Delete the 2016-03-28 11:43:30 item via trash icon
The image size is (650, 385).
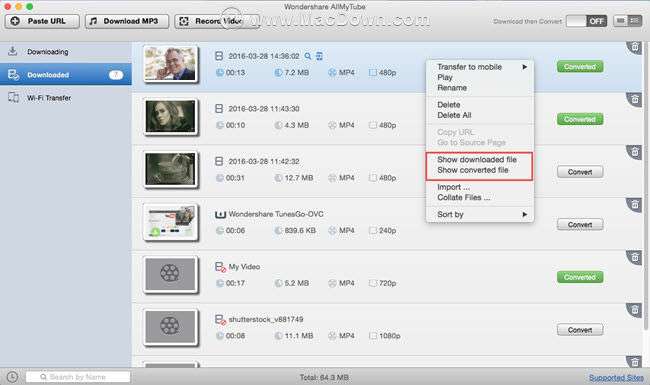point(635,99)
